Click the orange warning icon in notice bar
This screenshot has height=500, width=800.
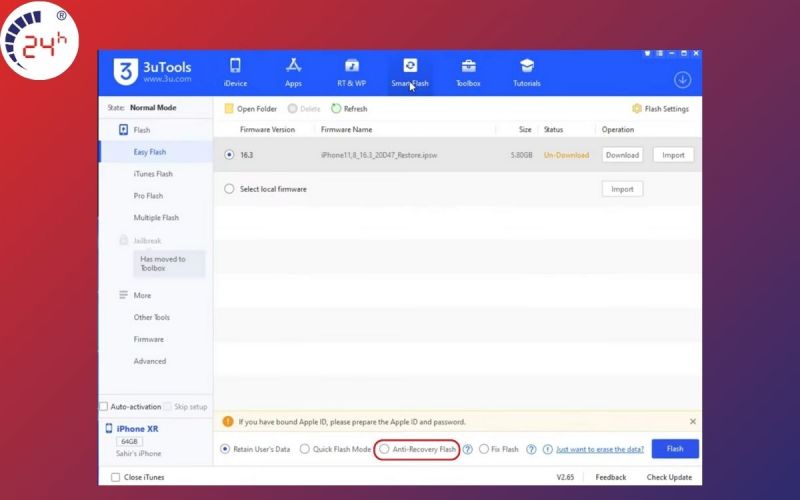tap(228, 421)
